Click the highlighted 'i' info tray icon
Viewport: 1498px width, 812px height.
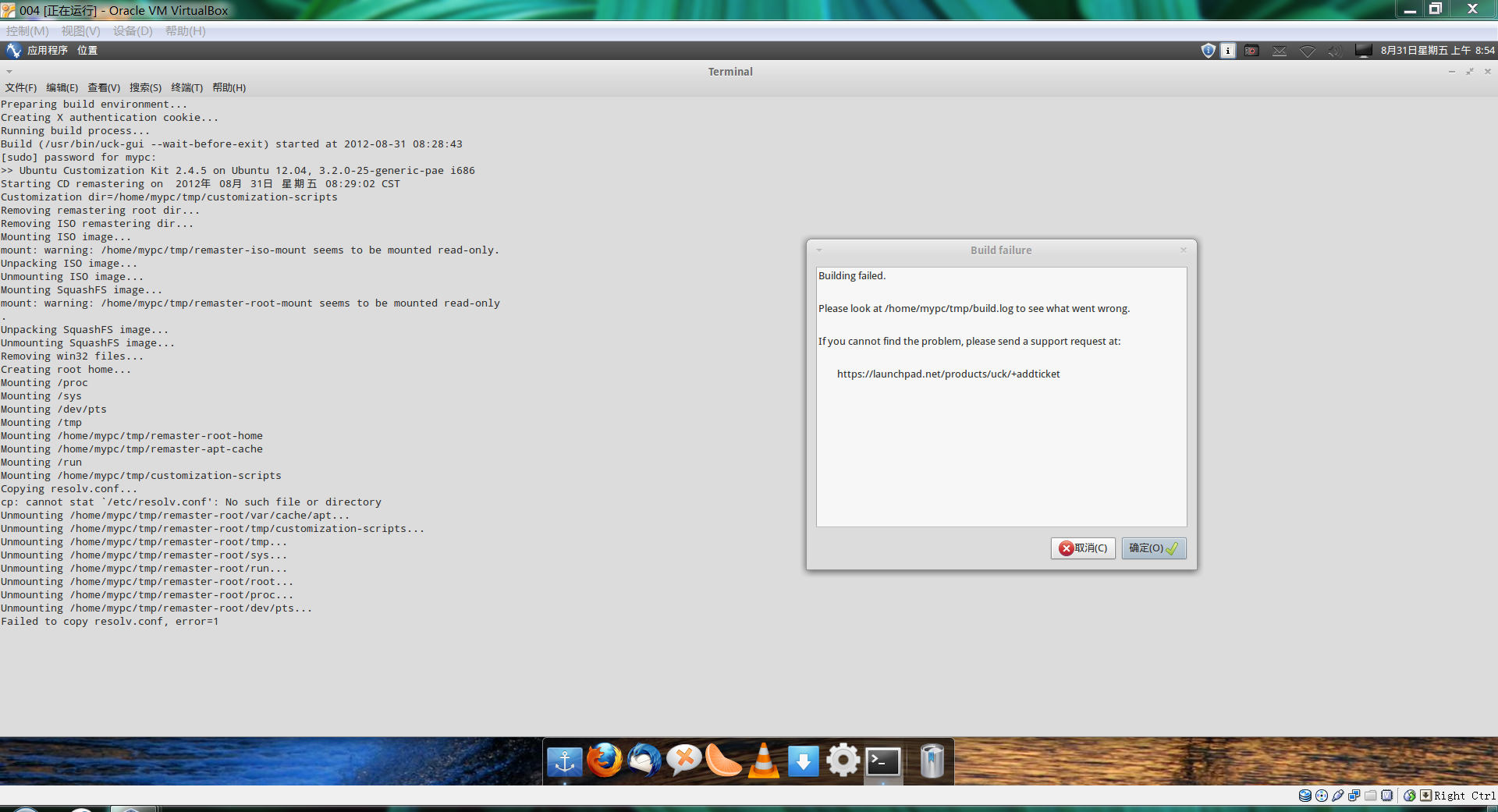click(1228, 51)
